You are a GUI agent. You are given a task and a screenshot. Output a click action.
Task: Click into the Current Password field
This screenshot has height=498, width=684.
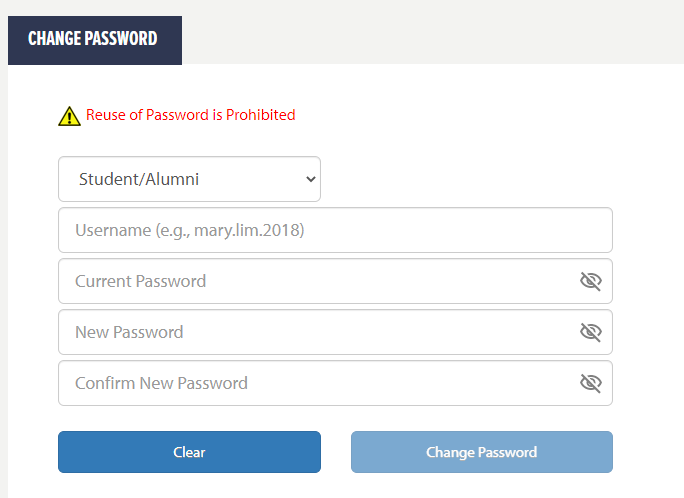(x=315, y=281)
